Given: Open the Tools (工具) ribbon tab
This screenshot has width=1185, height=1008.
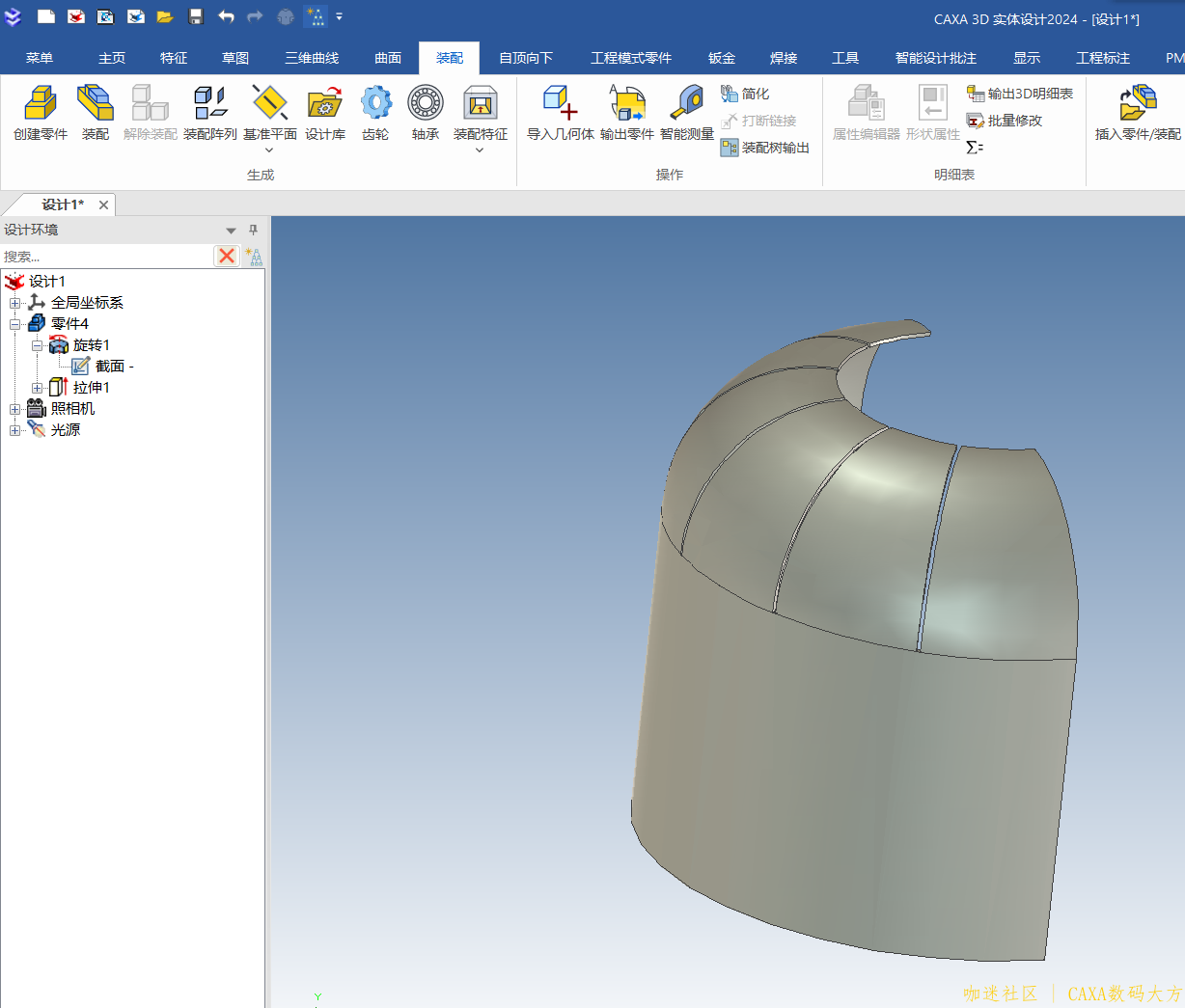Looking at the screenshot, I should pos(845,58).
